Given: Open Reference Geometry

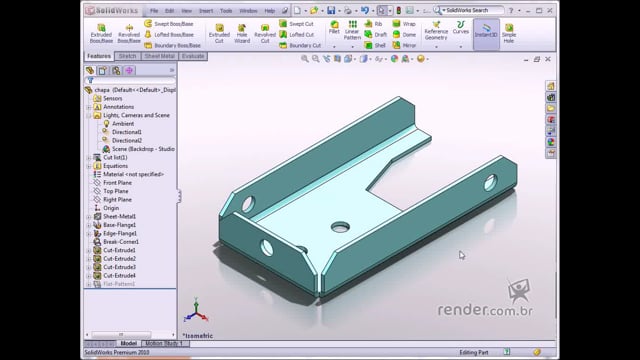Looking at the screenshot, I should (436, 31).
